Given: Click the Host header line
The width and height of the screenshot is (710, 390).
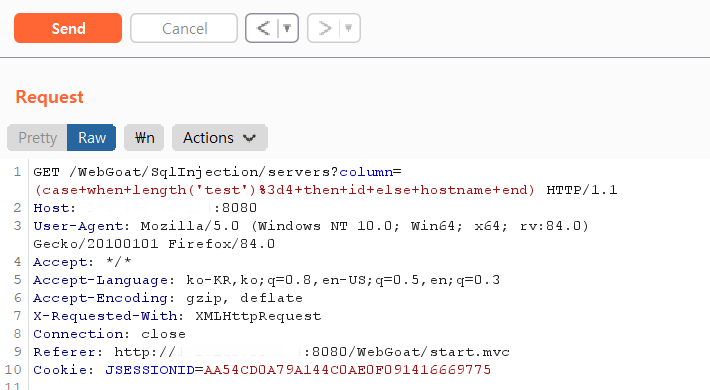Looking at the screenshot, I should 145,208.
